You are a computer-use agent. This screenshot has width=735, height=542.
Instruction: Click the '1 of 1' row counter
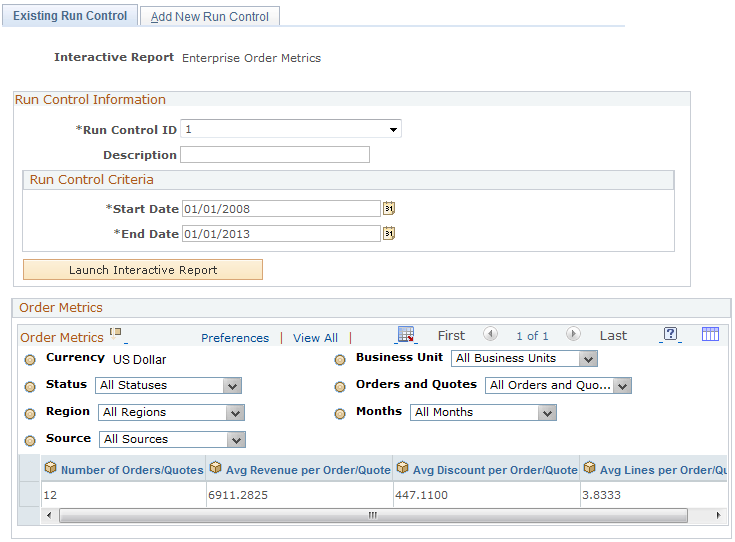pos(532,336)
